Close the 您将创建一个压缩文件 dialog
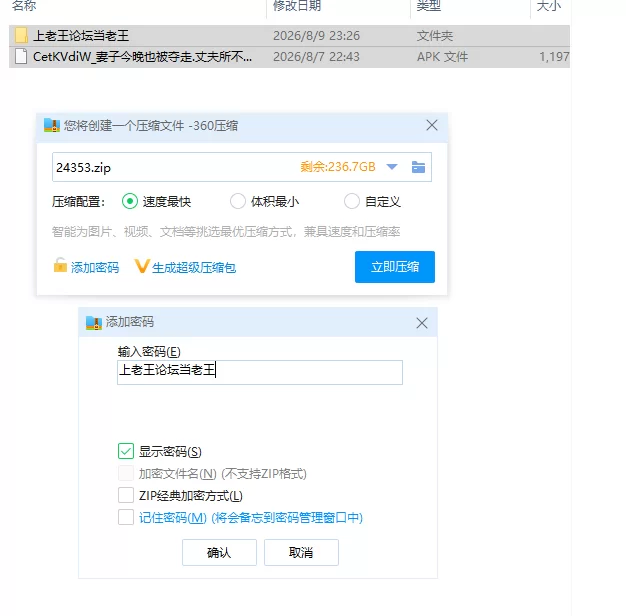This screenshot has height=616, width=626. (x=432, y=125)
